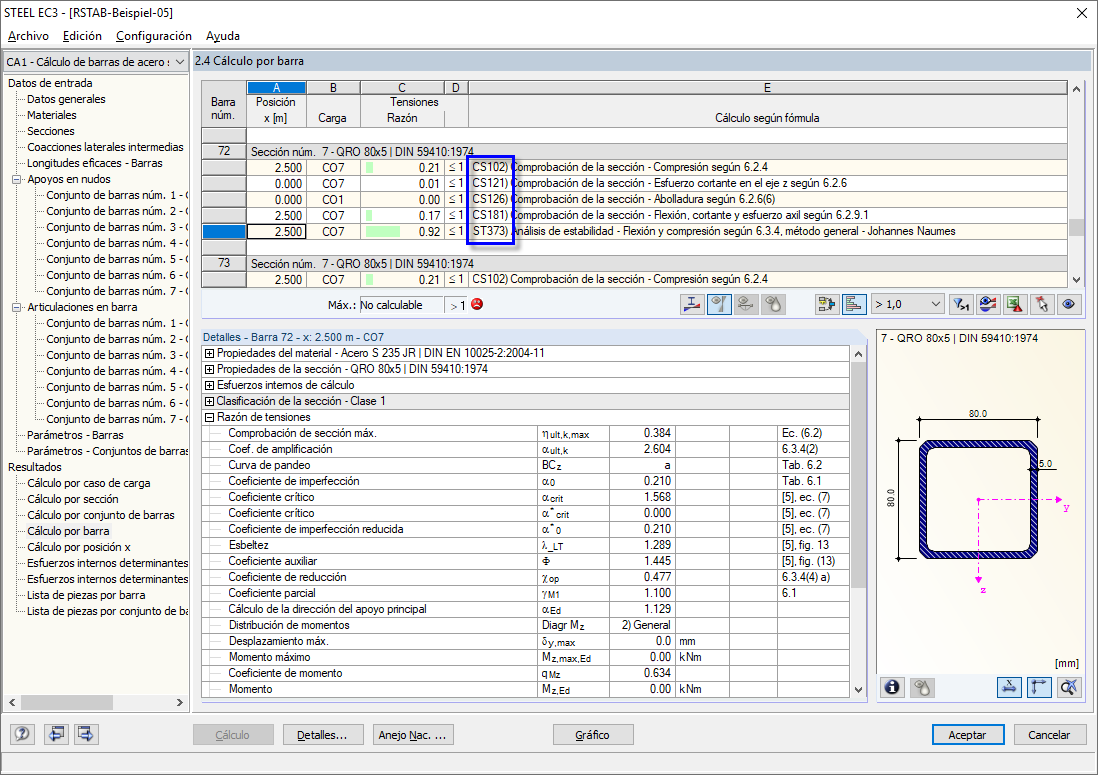1098x775 pixels.
Task: Click the results table scroll down arrow
Action: point(1076,279)
